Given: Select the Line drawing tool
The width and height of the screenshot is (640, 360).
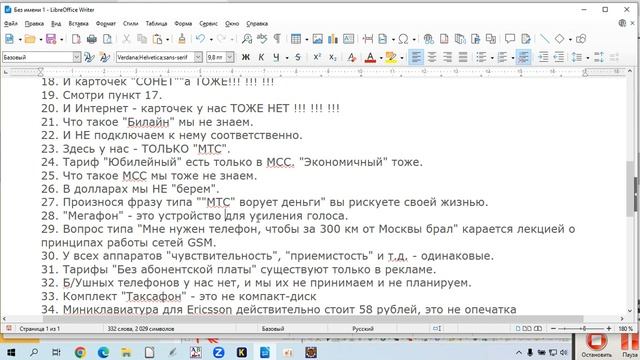Looking at the screenshot, I should (544, 39).
